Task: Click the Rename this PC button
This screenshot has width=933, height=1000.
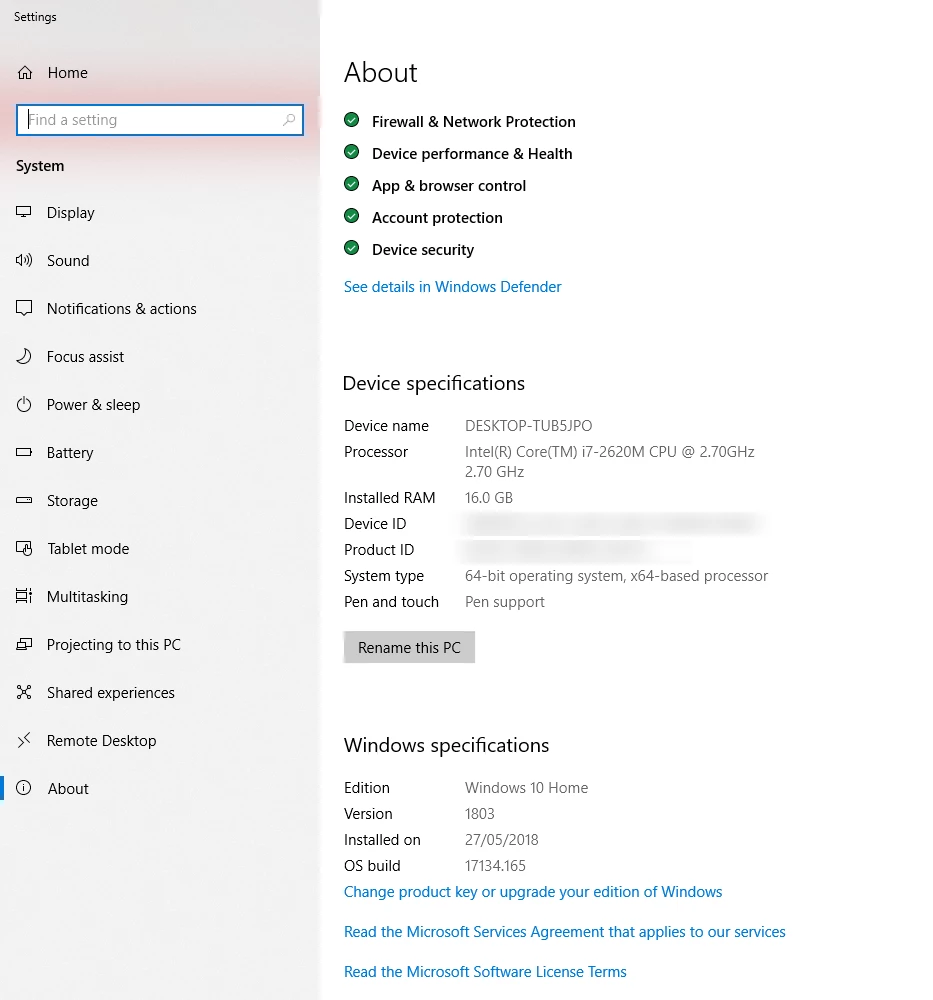Action: 409,647
